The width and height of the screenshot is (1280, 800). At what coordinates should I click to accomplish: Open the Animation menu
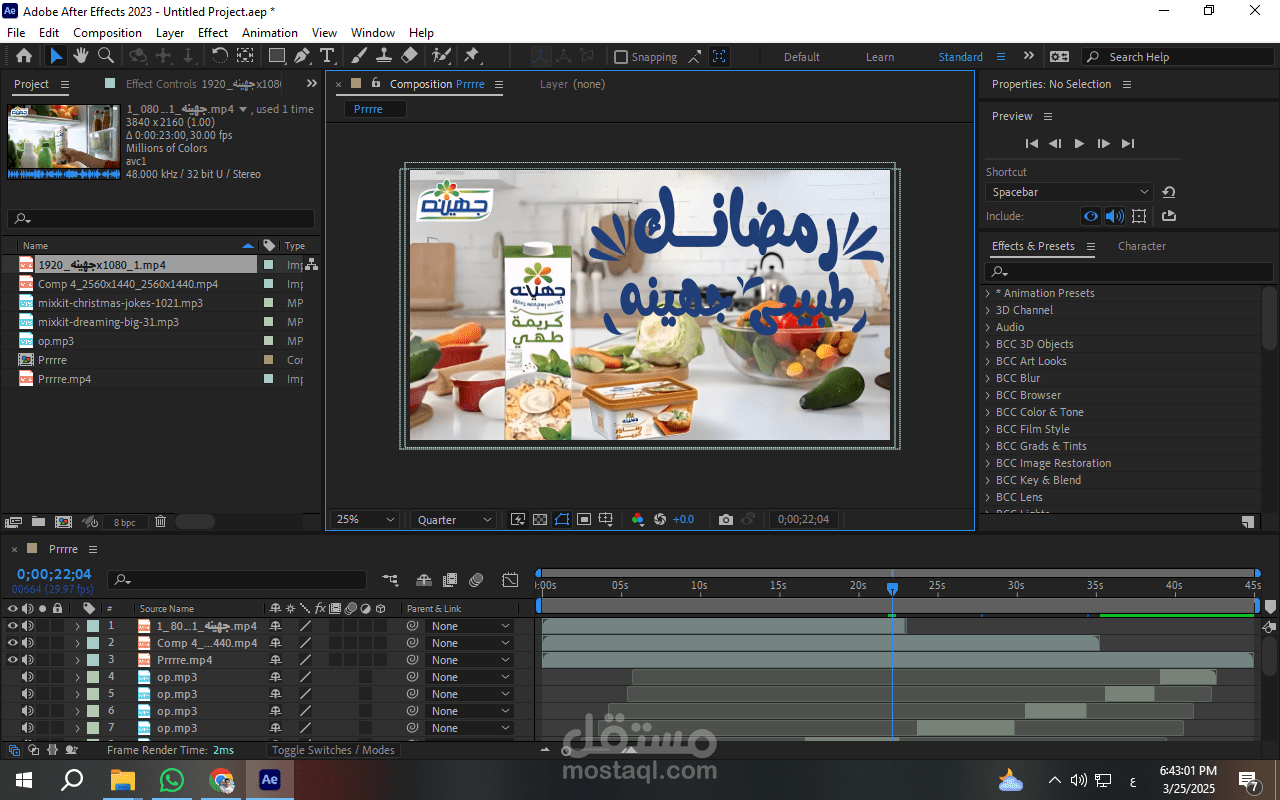(x=270, y=33)
